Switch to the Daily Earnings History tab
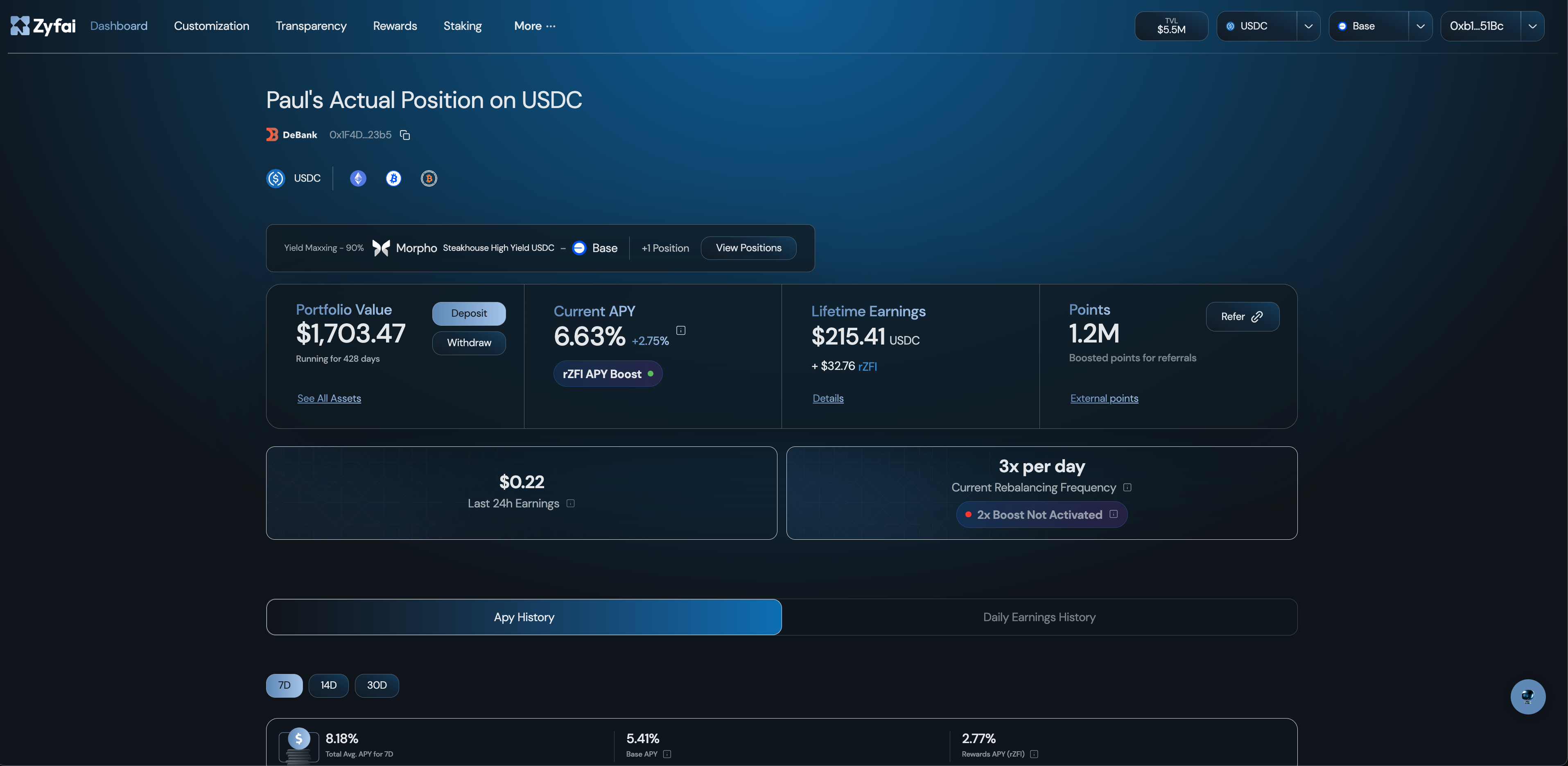Viewport: 1568px width, 766px height. (x=1039, y=617)
